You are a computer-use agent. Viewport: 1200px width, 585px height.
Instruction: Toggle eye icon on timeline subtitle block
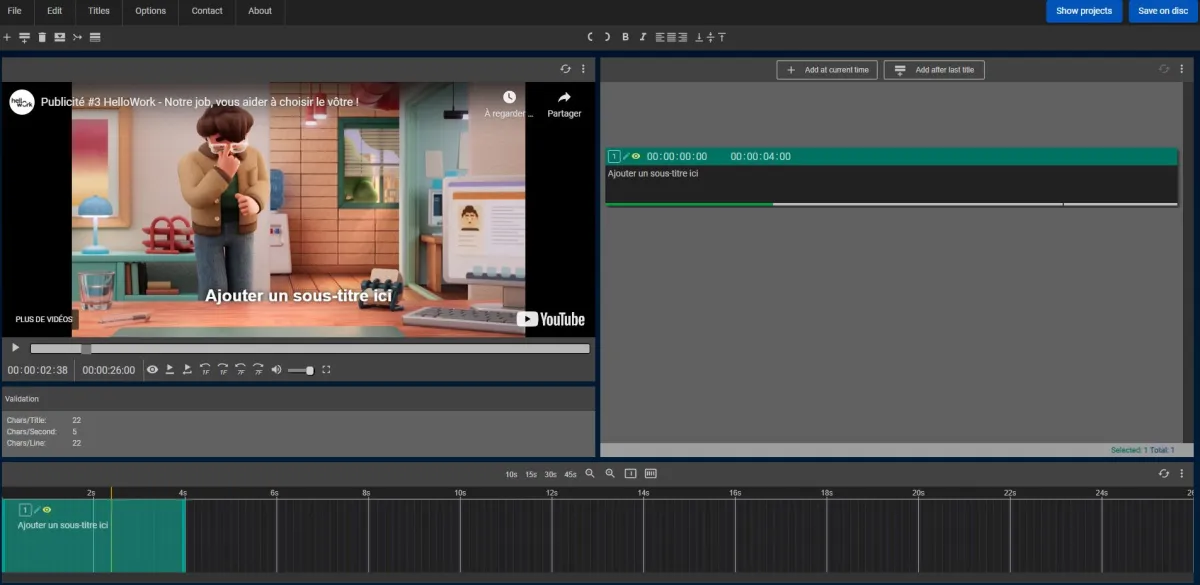coord(47,510)
